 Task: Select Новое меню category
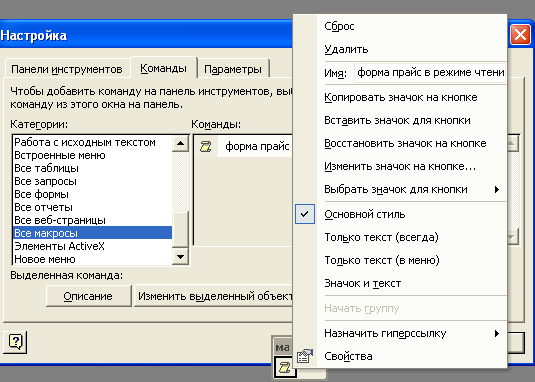92,259
